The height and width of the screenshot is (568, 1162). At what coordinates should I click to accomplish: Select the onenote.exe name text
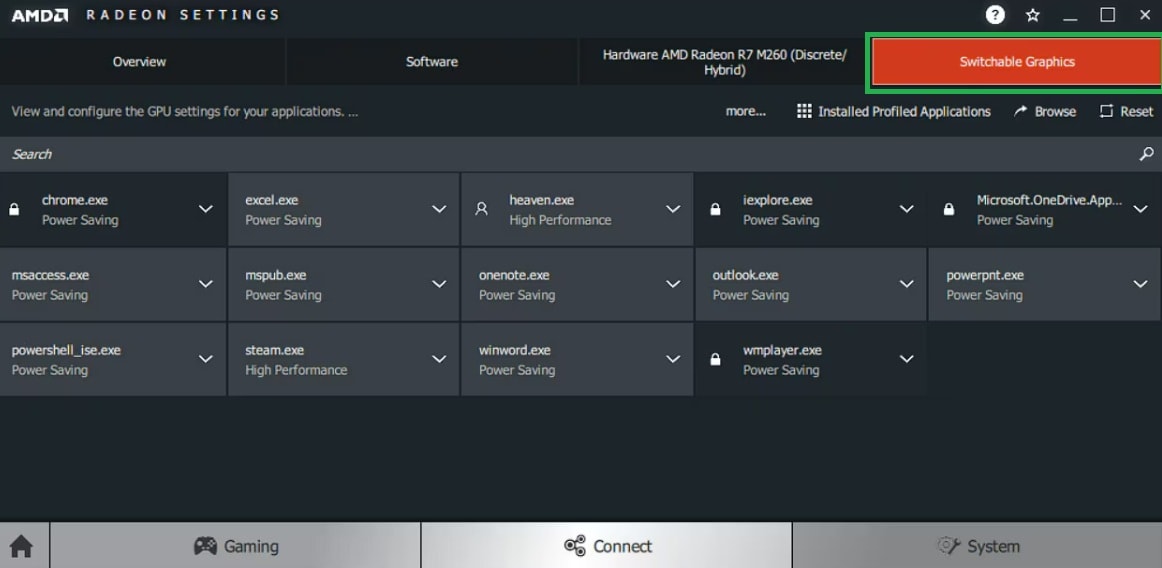click(x=514, y=275)
